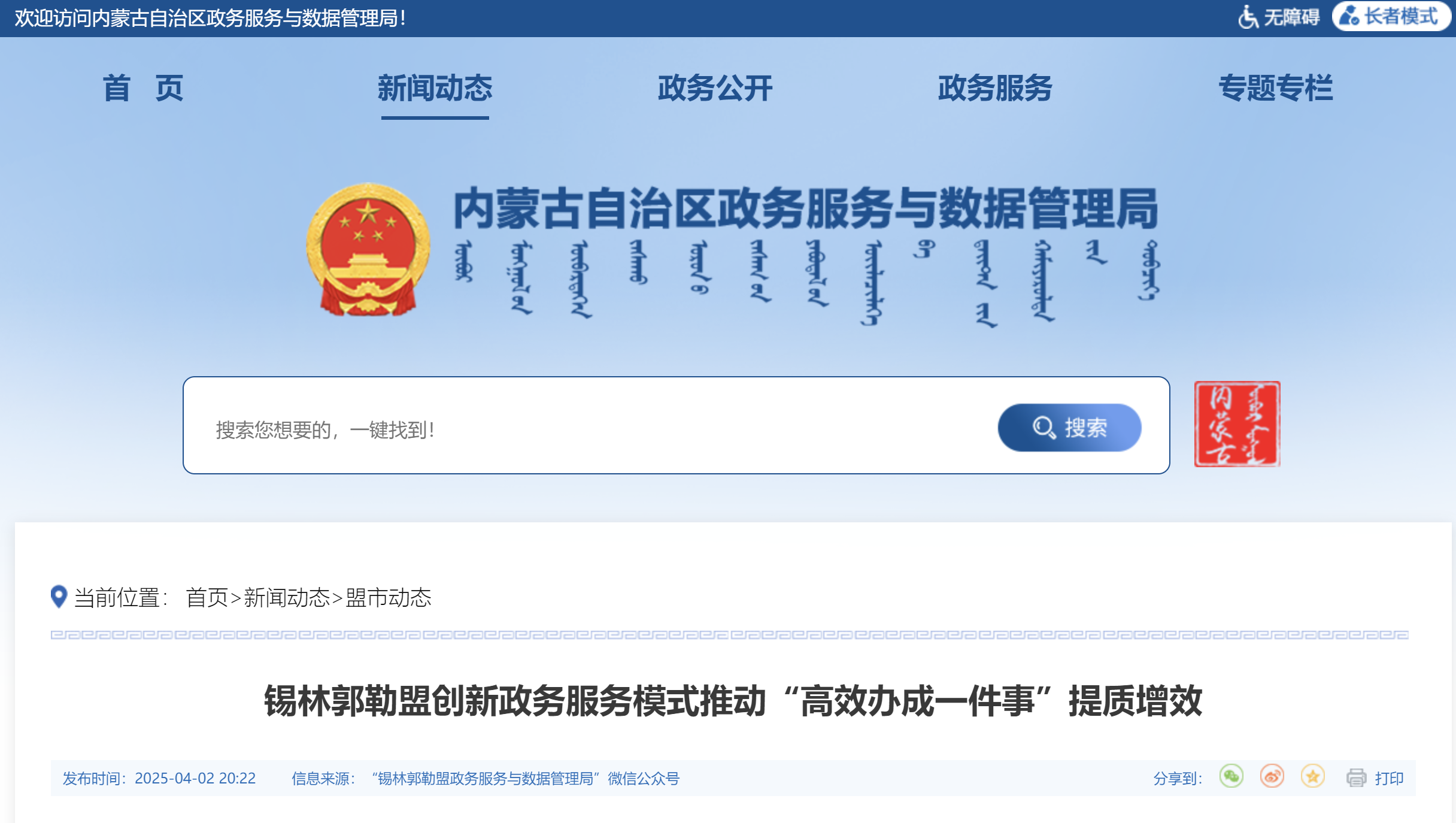The width and height of the screenshot is (1456, 823).
Task: Open 盟市动态 breadcrumb link
Action: point(389,597)
